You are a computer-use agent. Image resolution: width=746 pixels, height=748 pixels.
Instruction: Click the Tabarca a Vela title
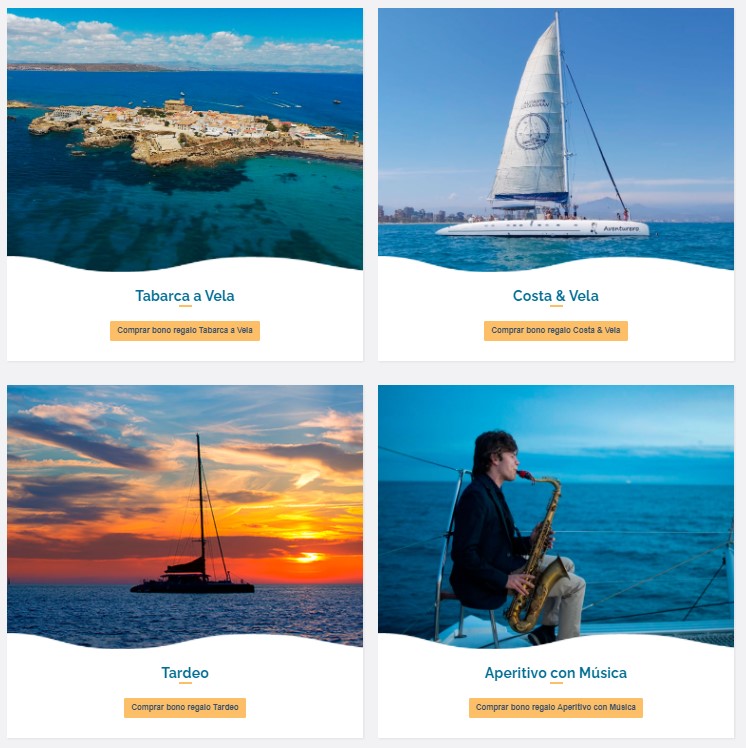point(185,296)
